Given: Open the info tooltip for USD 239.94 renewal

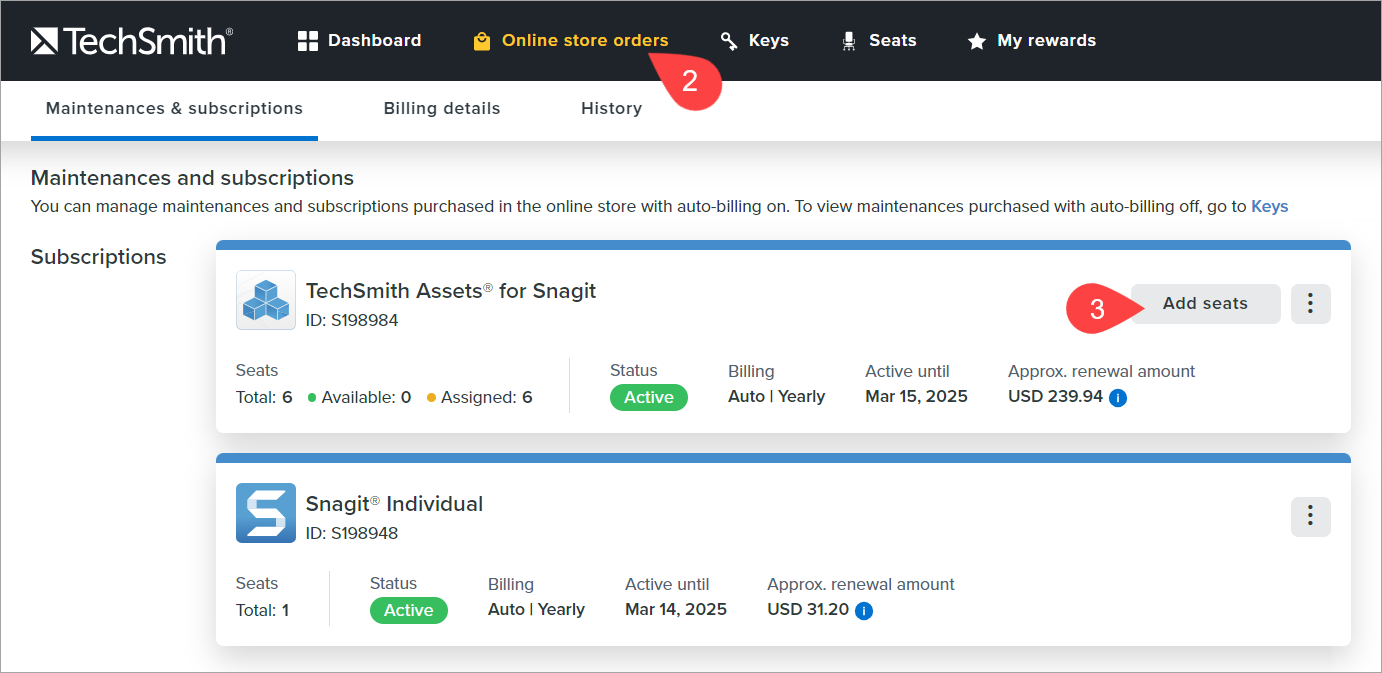Looking at the screenshot, I should point(1117,397).
